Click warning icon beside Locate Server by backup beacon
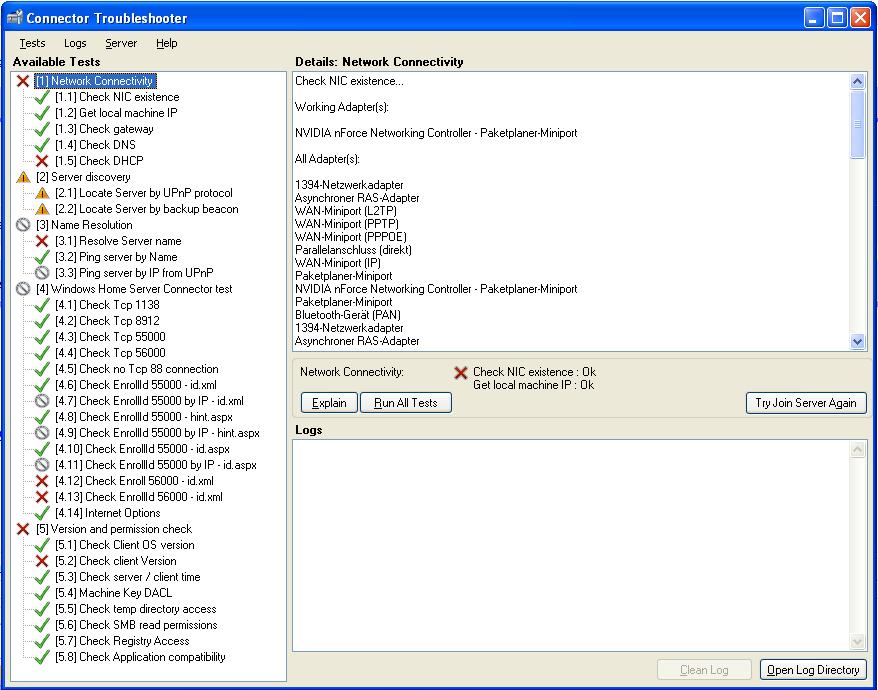 click(x=42, y=209)
